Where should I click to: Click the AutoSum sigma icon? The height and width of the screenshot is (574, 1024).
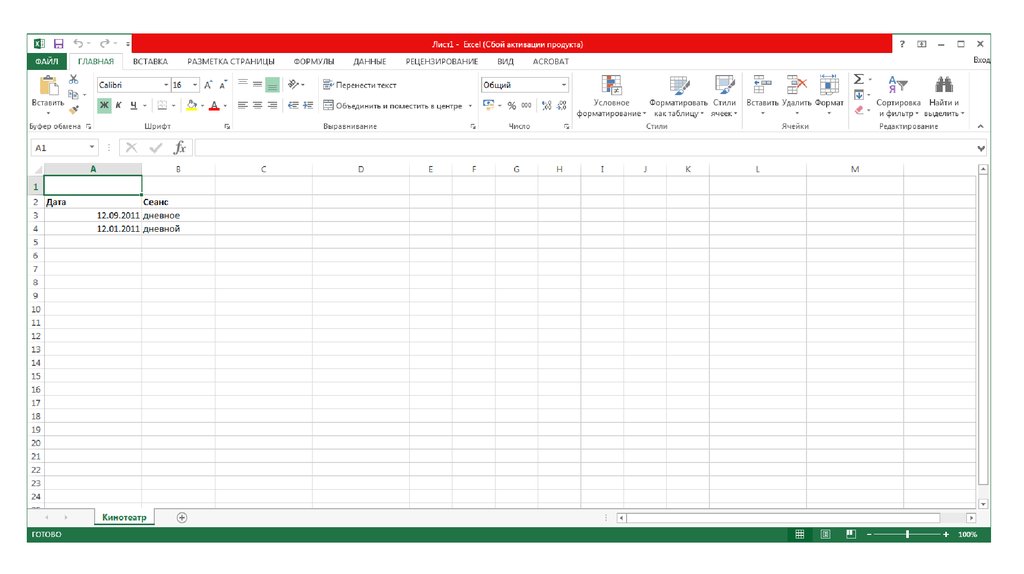pos(858,79)
